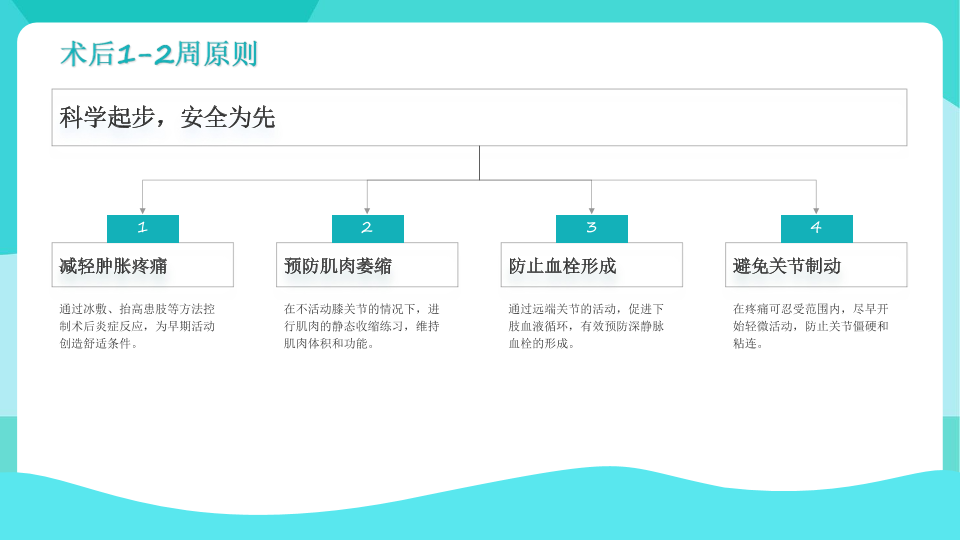This screenshot has width=960, height=540.
Task: Select the 预防肌肉萎缩 heading box
Action: pyautogui.click(x=367, y=265)
